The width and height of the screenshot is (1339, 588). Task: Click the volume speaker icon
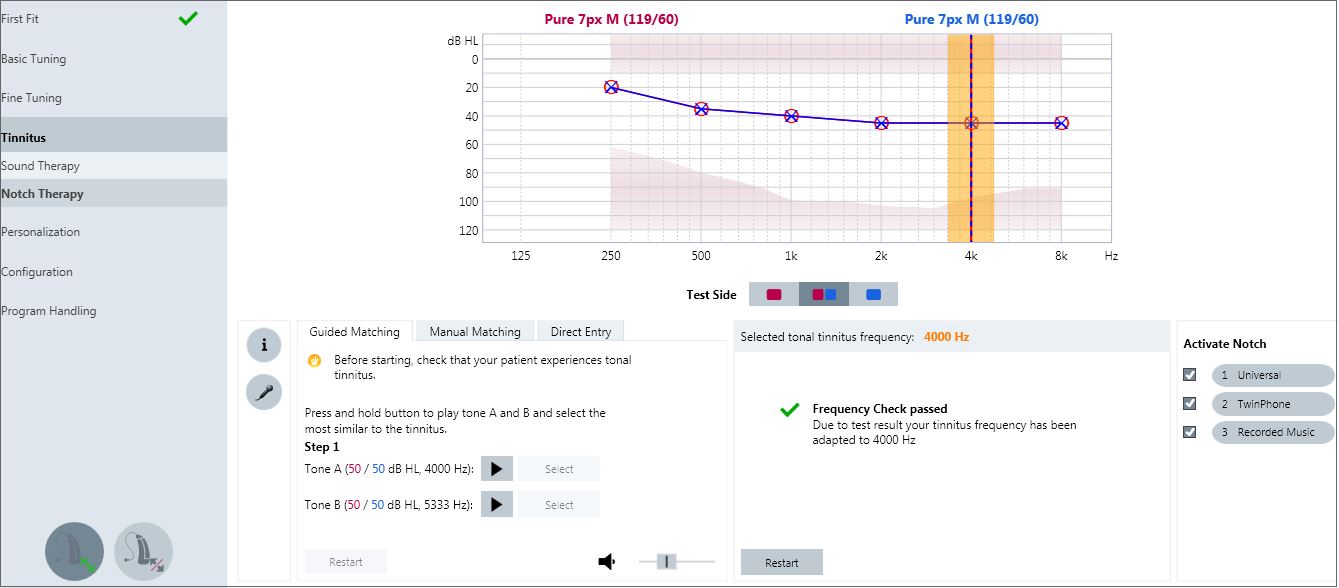pos(606,562)
